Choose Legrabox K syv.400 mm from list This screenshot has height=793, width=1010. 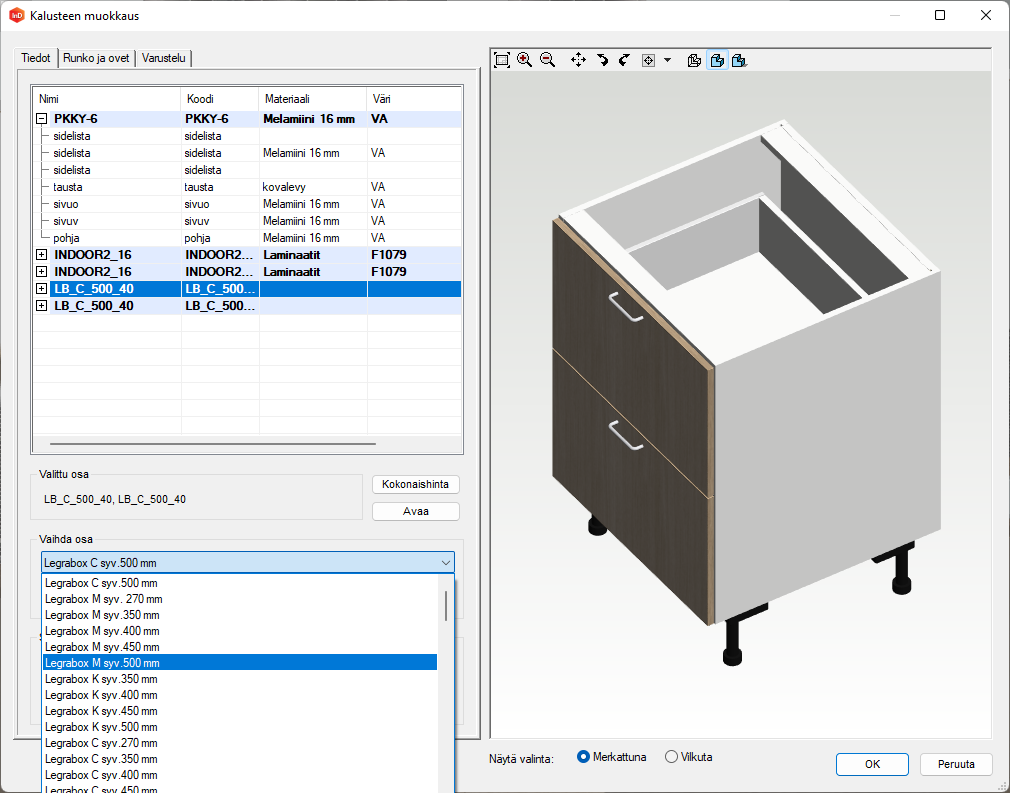click(101, 695)
